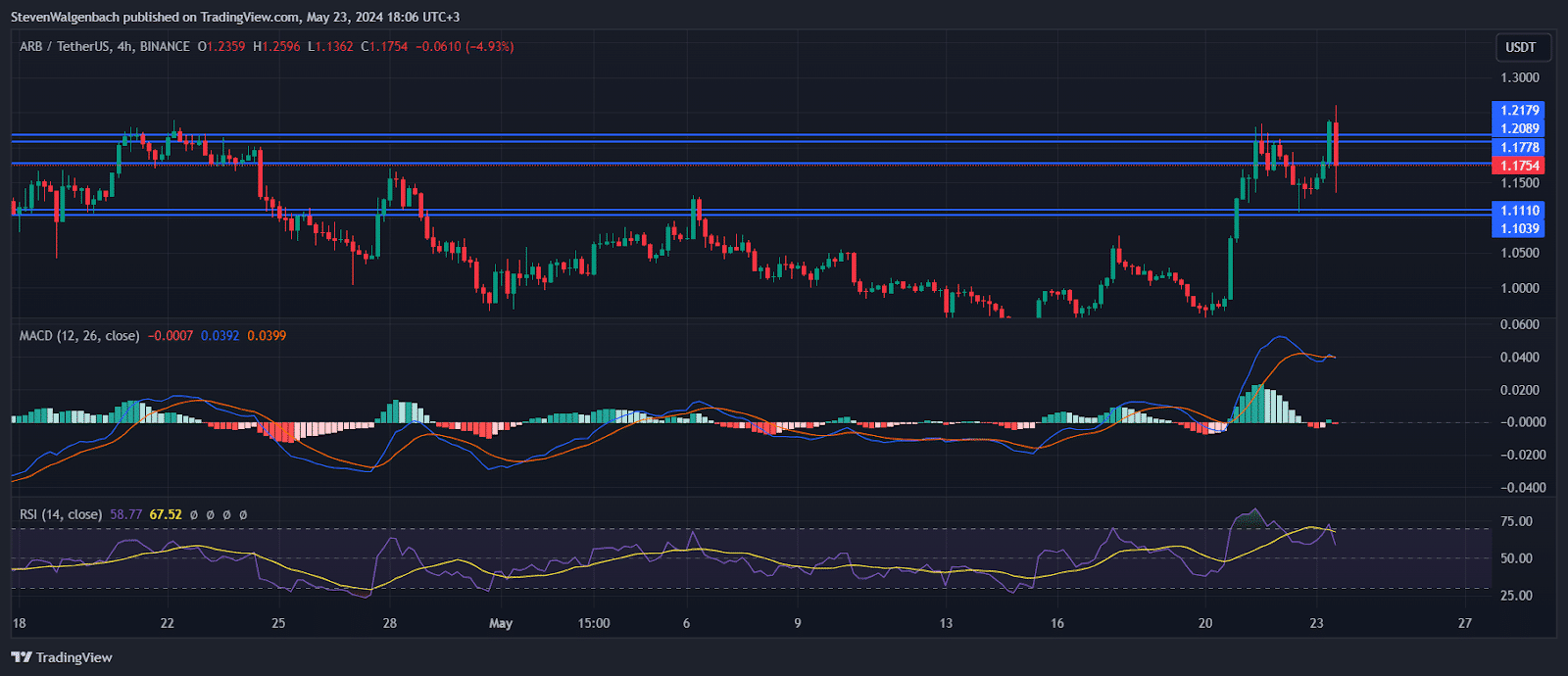Click the 1.1778 blue price label

click(x=1519, y=148)
